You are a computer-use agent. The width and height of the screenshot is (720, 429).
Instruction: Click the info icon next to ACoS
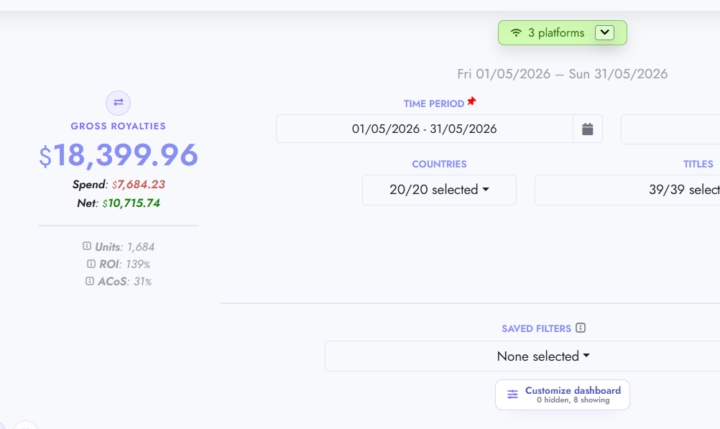click(90, 281)
